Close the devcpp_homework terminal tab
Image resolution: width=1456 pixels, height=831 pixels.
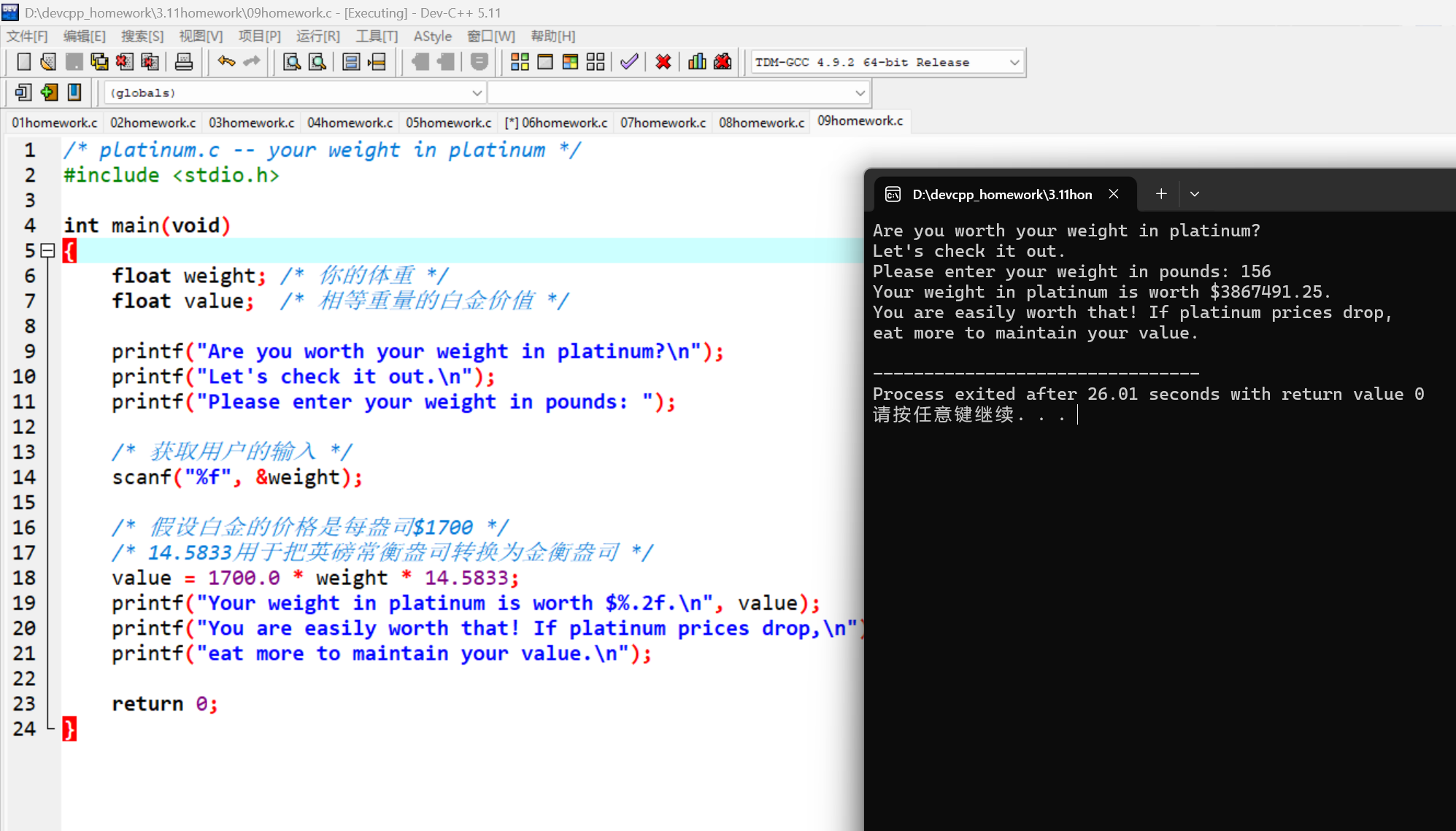(x=1114, y=194)
